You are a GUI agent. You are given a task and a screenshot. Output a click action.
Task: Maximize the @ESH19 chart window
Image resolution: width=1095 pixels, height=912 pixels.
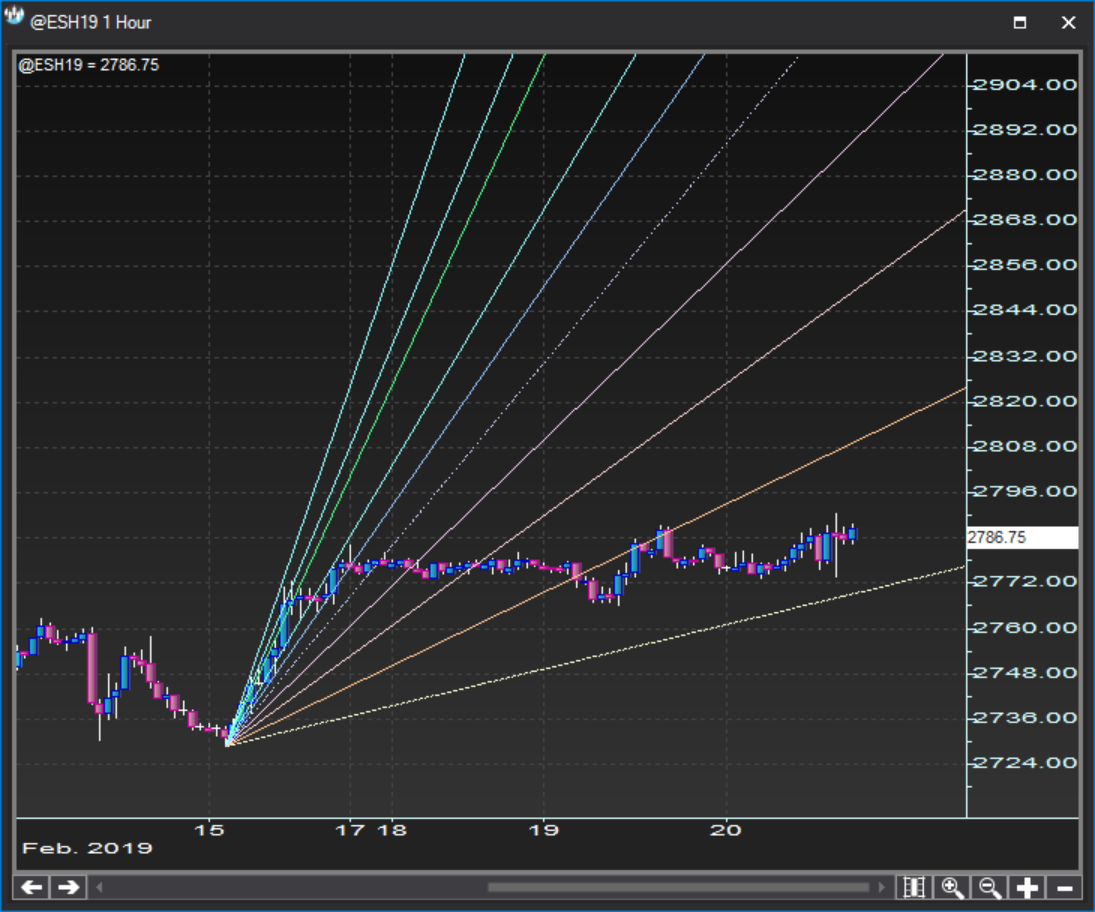(1020, 22)
